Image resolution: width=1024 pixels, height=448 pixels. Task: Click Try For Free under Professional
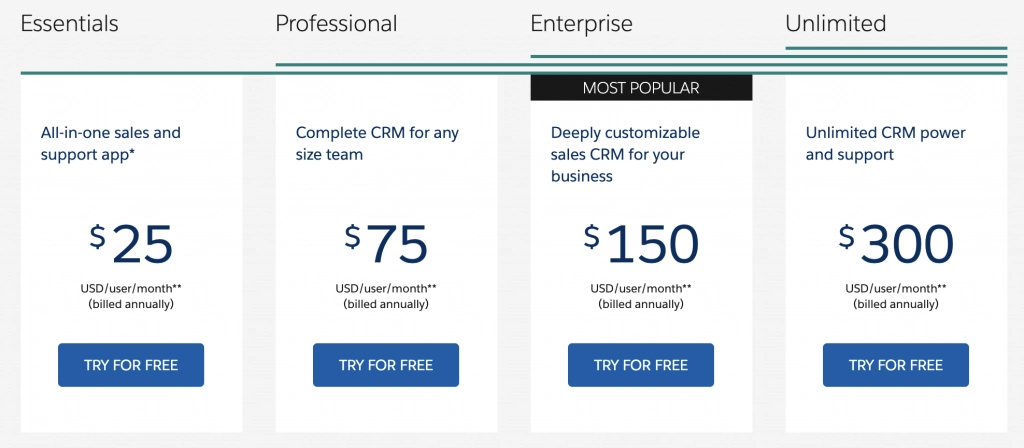click(x=386, y=365)
